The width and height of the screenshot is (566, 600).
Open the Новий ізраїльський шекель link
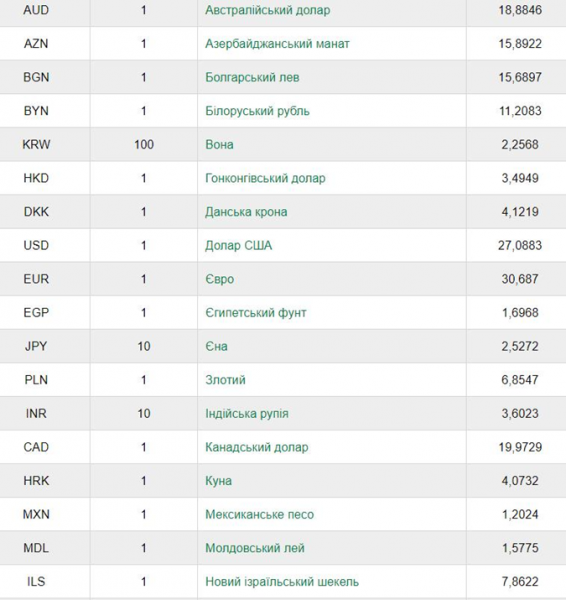coord(282,582)
